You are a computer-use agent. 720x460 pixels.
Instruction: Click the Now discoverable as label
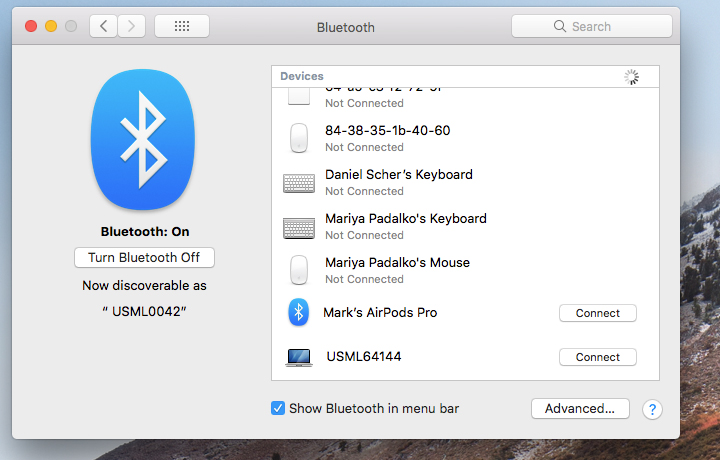[x=144, y=286]
